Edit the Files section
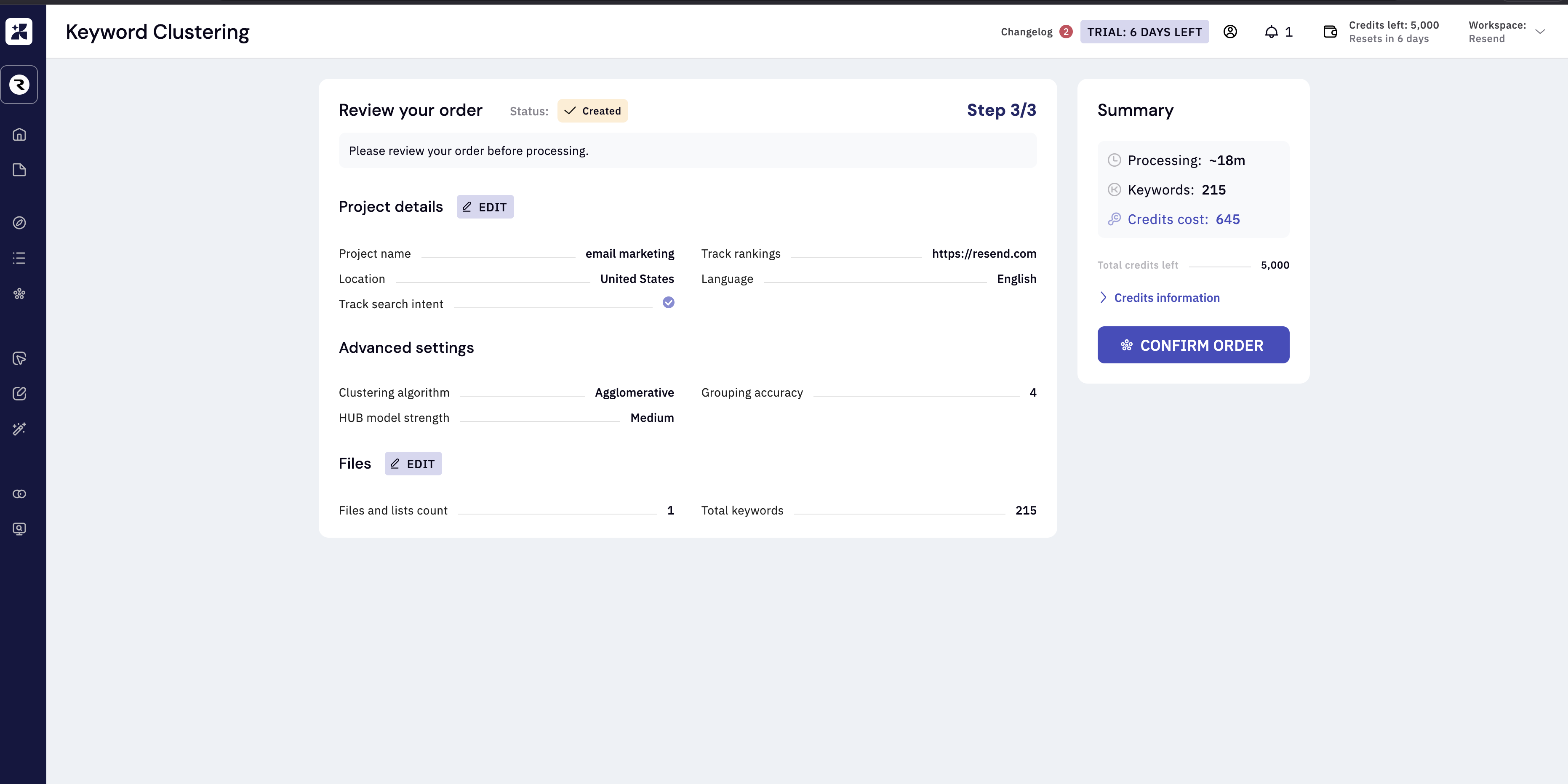Image resolution: width=1568 pixels, height=784 pixels. (413, 464)
